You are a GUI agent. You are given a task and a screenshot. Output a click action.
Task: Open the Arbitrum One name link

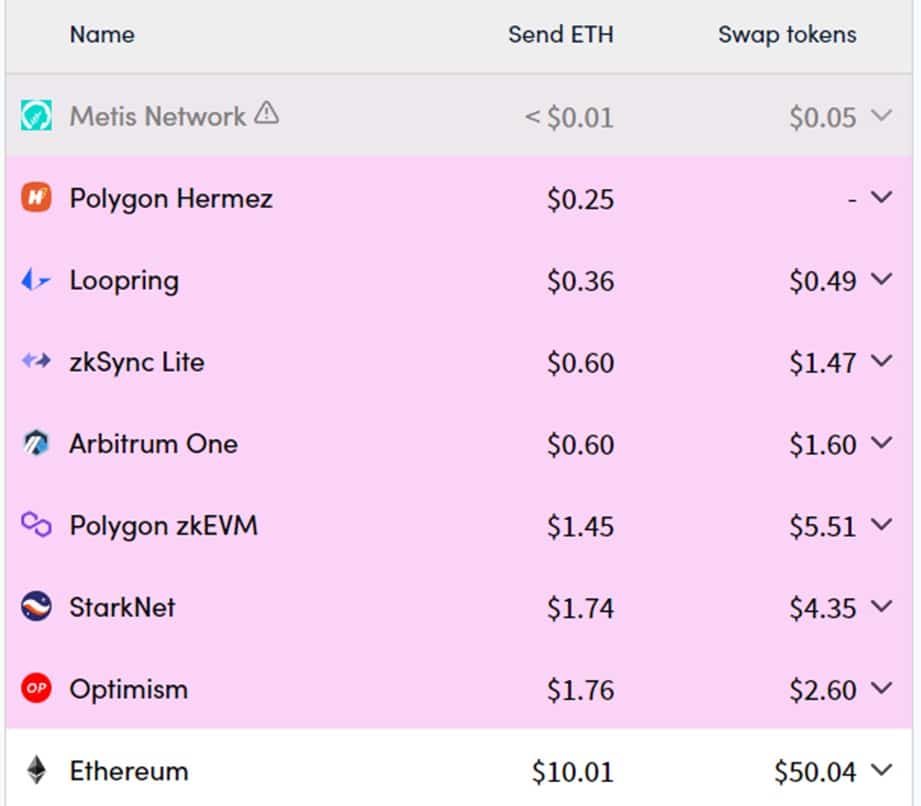click(x=154, y=444)
